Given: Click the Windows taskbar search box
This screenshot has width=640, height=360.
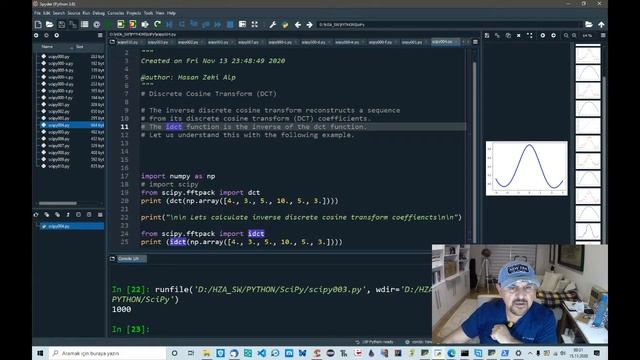Looking at the screenshot, I should [107, 353].
